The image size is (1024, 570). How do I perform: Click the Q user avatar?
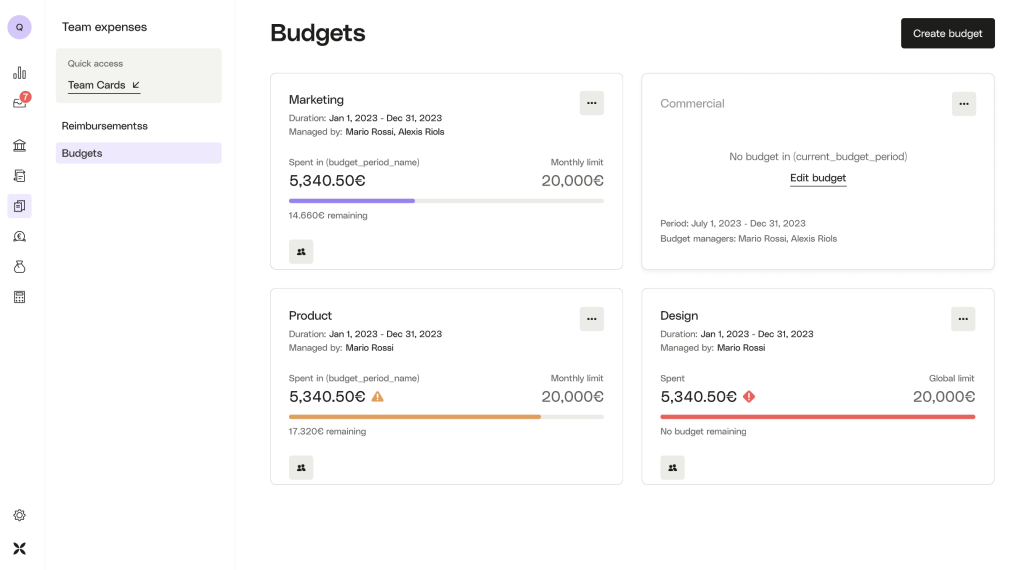pyautogui.click(x=19, y=27)
